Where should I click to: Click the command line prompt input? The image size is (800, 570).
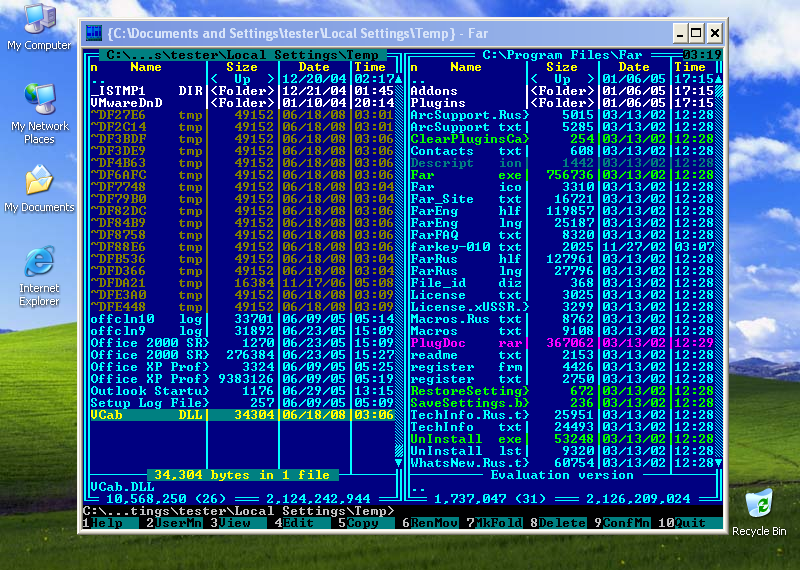[403, 511]
